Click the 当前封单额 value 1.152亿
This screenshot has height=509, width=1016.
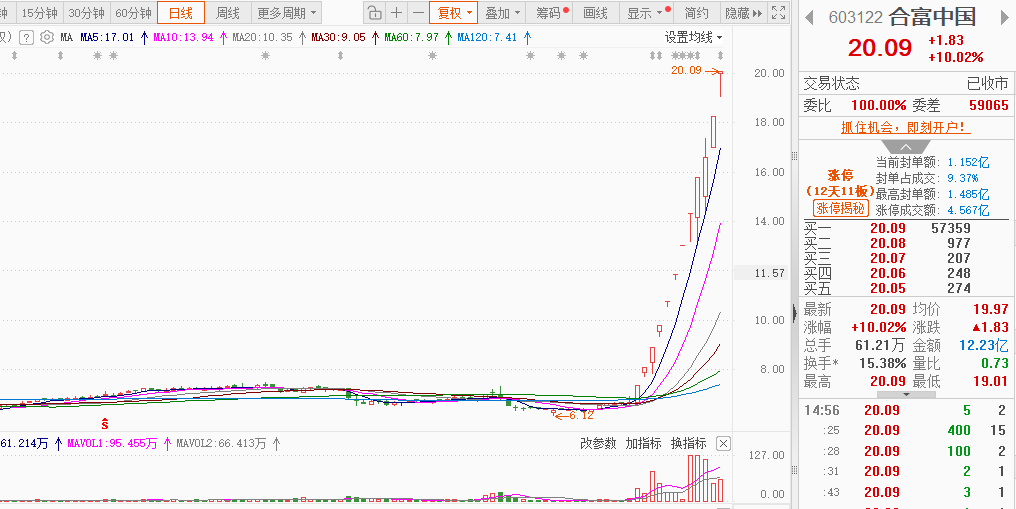[968, 162]
